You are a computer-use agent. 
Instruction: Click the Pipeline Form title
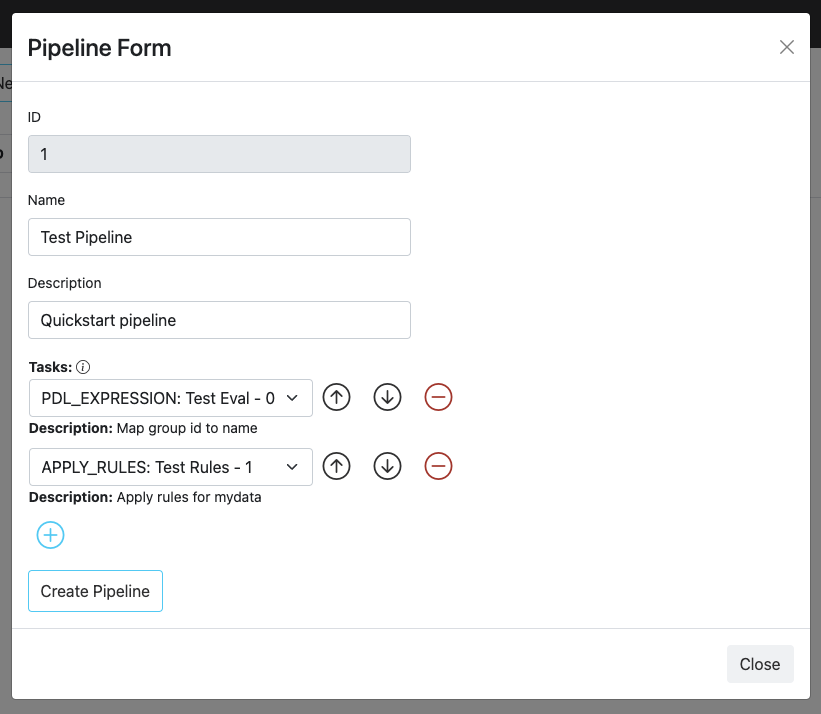click(99, 47)
